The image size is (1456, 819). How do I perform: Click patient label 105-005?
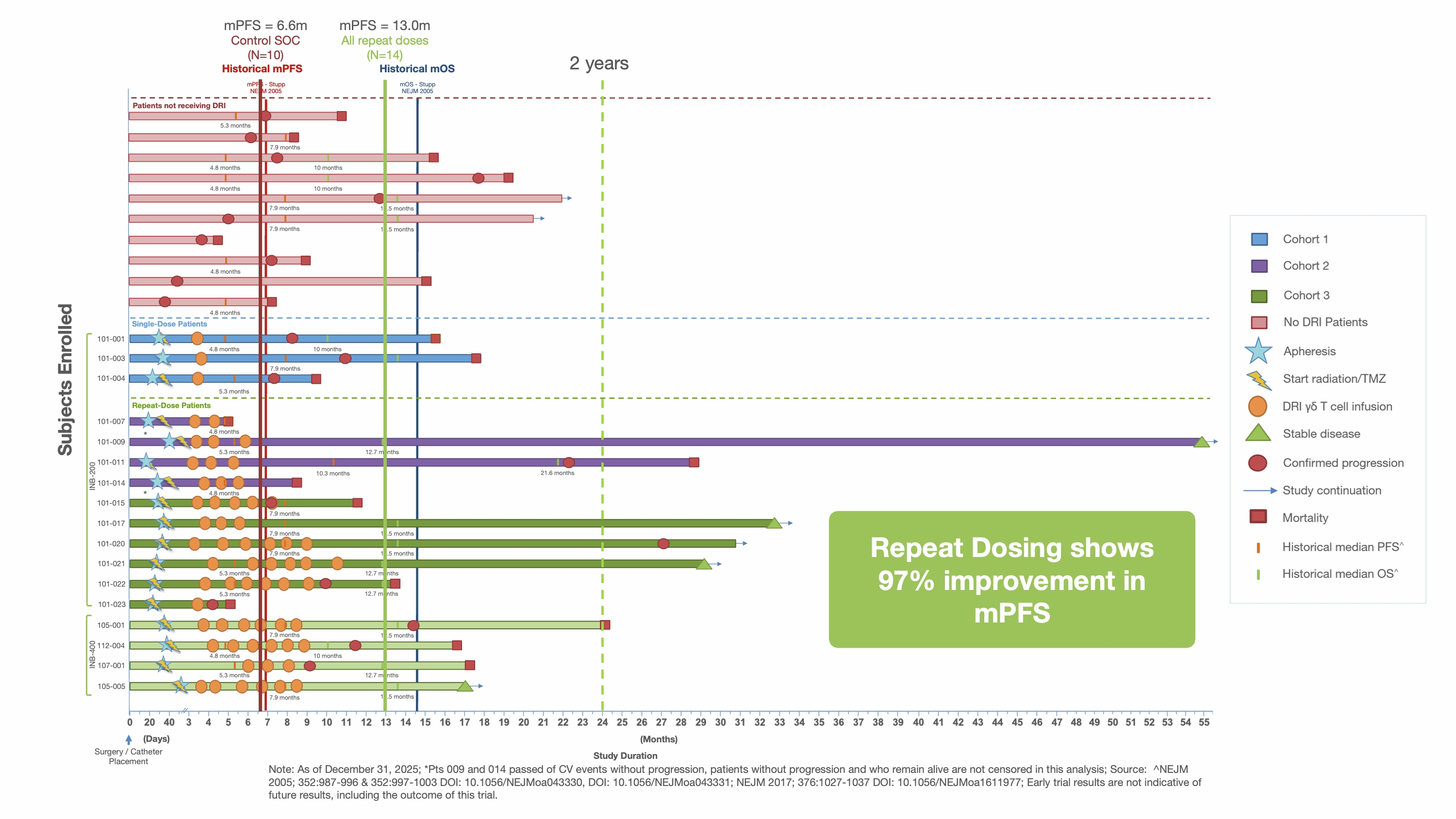click(111, 686)
